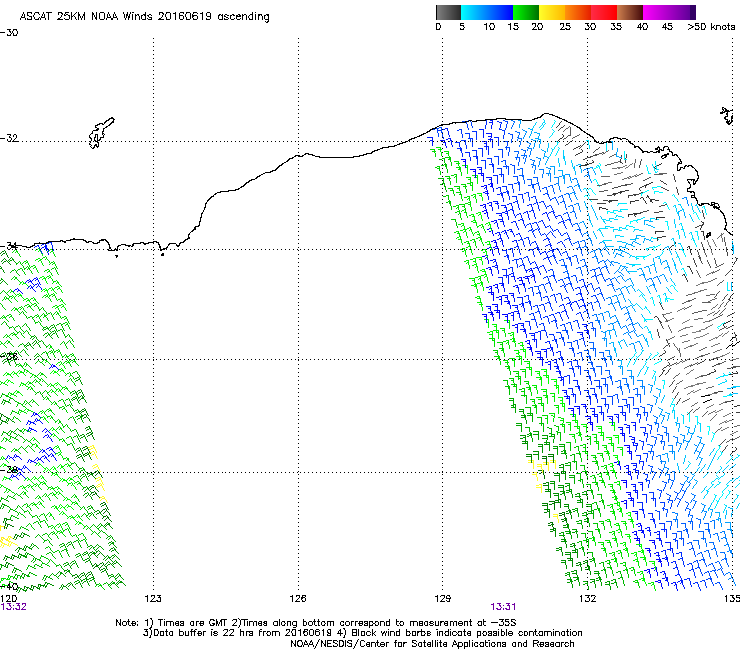Click the '129' longitude label
The width and height of the screenshot is (740, 650).
442,599
